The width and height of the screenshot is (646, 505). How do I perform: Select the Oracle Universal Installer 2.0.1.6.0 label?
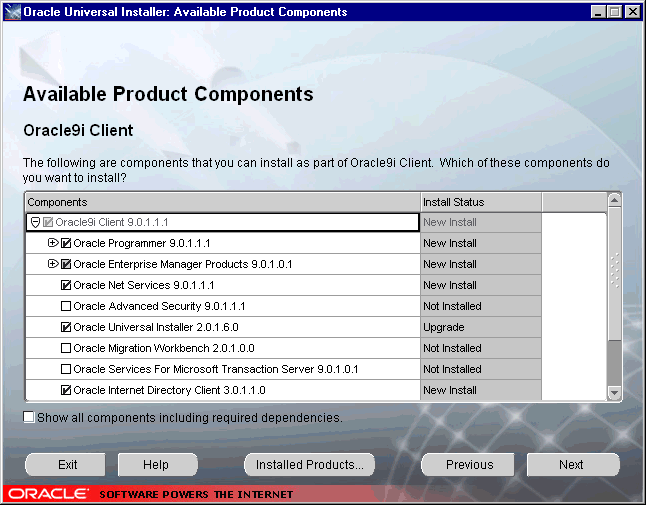[x=156, y=327]
